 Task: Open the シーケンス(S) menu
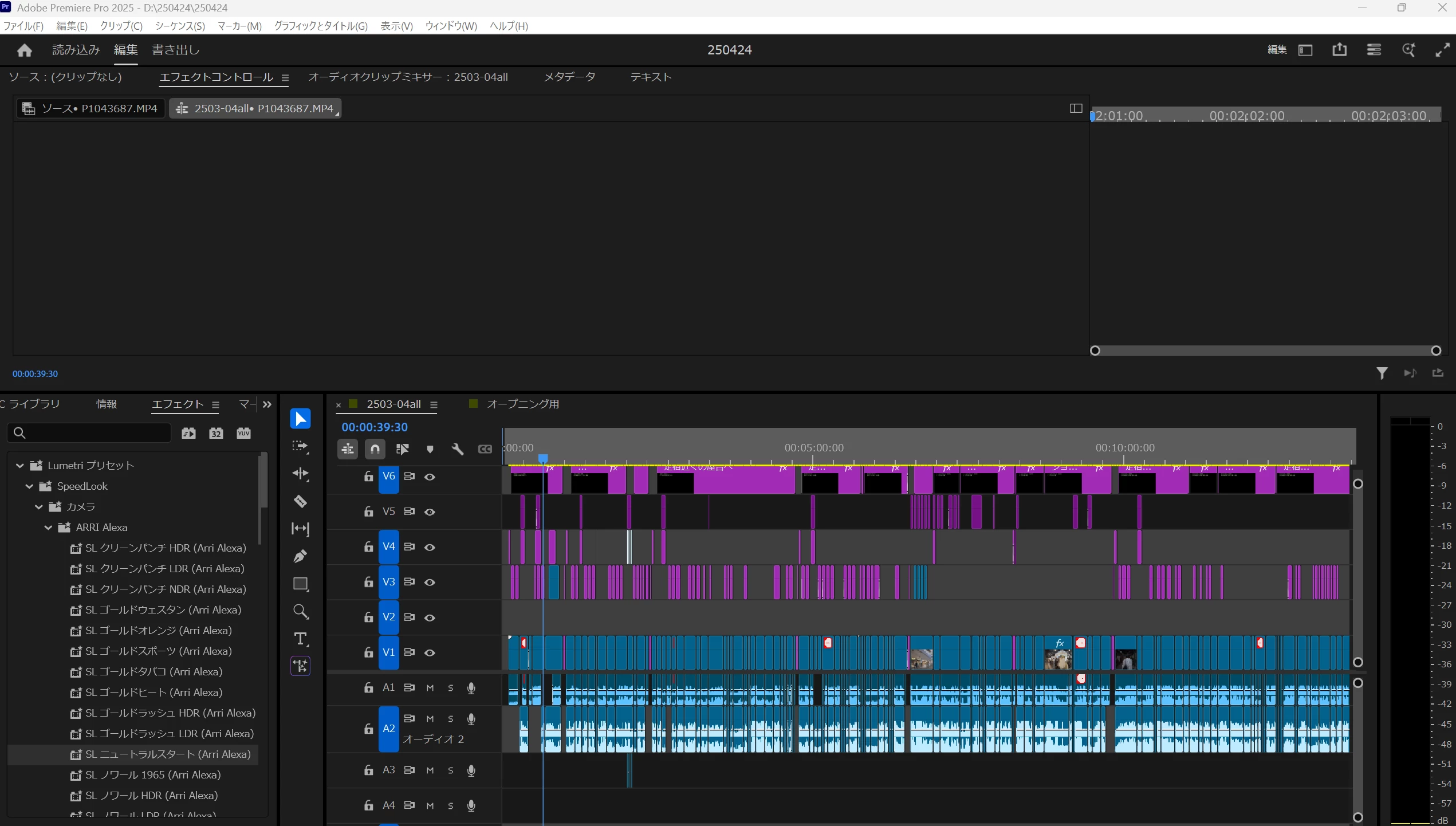click(179, 26)
